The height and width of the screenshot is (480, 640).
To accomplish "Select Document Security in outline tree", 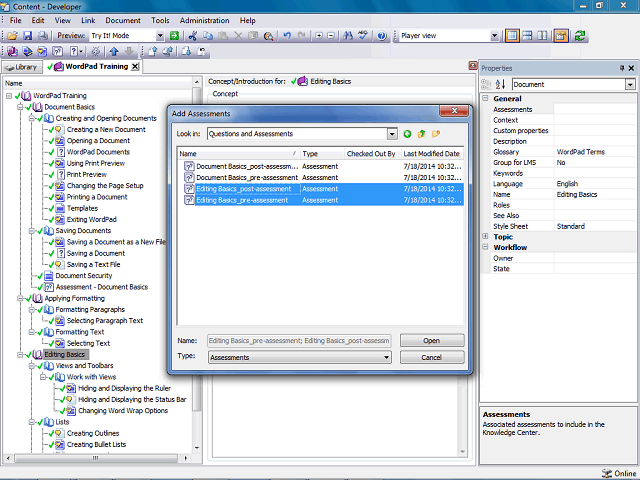I will click(84, 276).
